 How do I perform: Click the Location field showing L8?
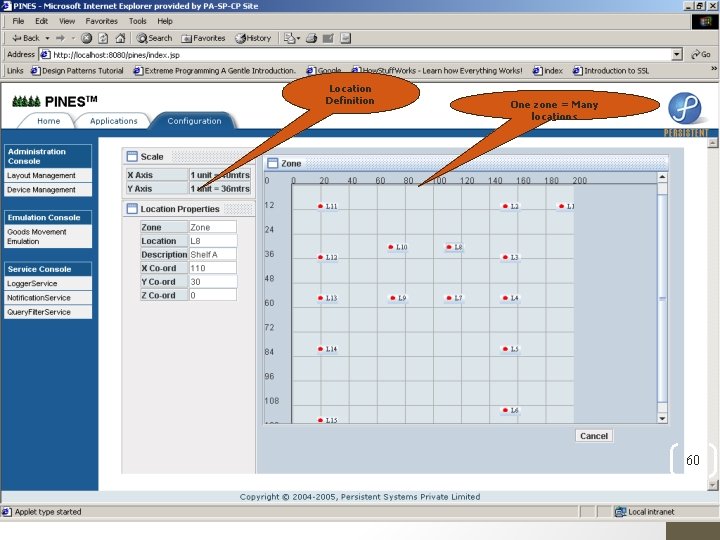tap(213, 241)
